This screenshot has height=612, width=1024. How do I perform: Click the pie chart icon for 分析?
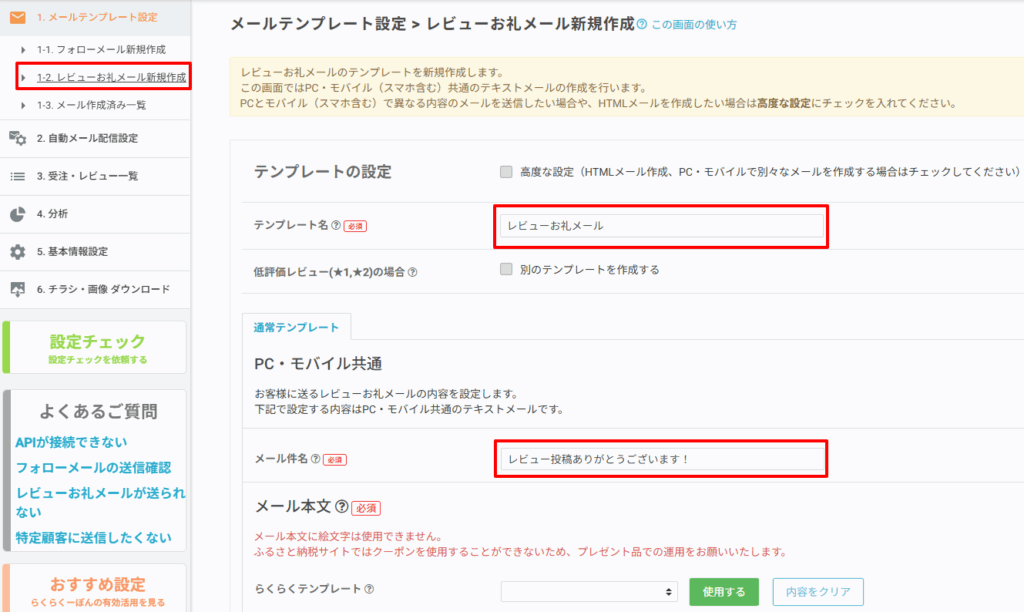[17, 214]
